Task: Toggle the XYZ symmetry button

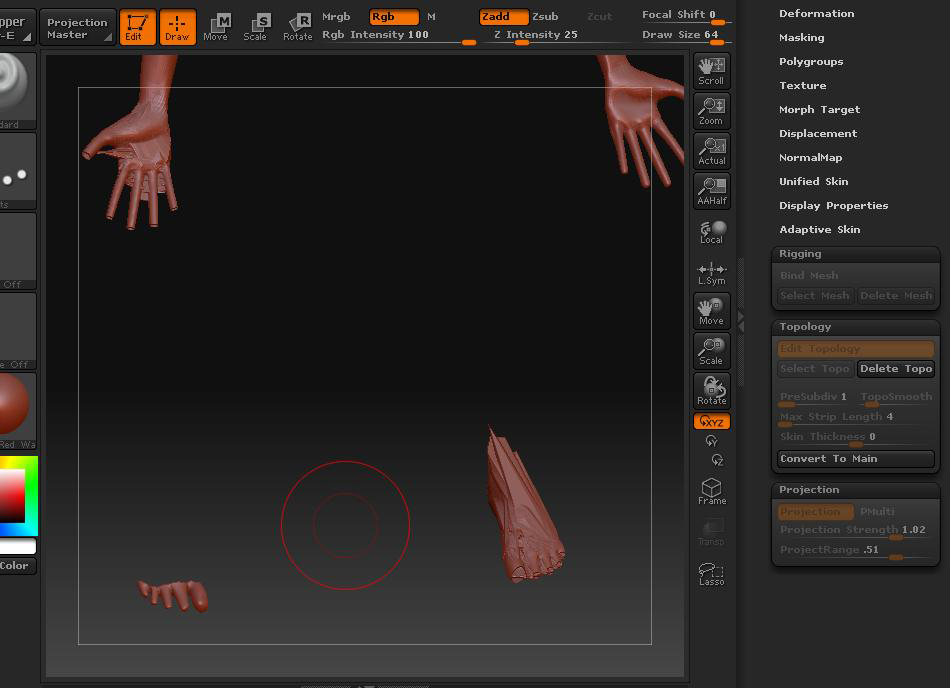Action: point(711,421)
